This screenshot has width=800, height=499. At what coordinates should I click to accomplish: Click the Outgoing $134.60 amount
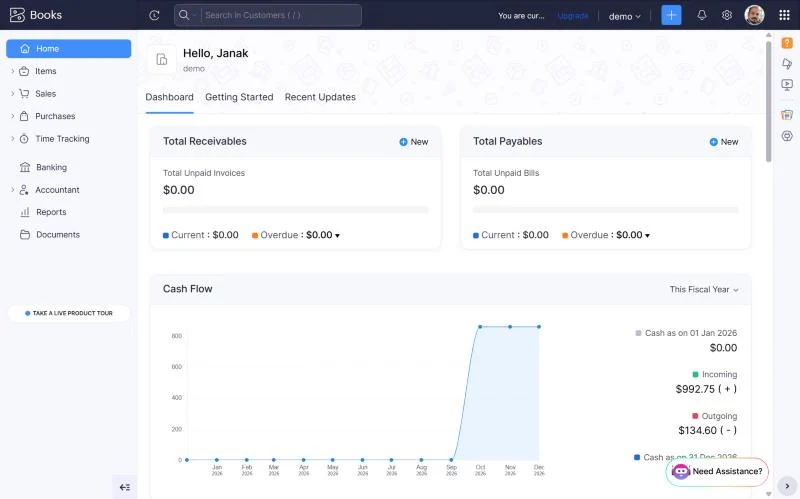(x=708, y=430)
